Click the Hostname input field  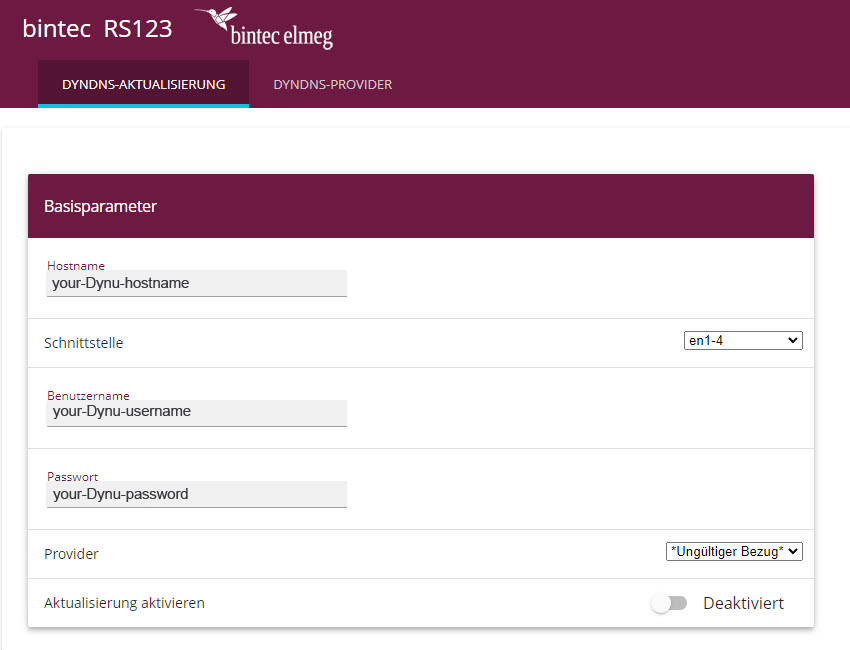[197, 284]
